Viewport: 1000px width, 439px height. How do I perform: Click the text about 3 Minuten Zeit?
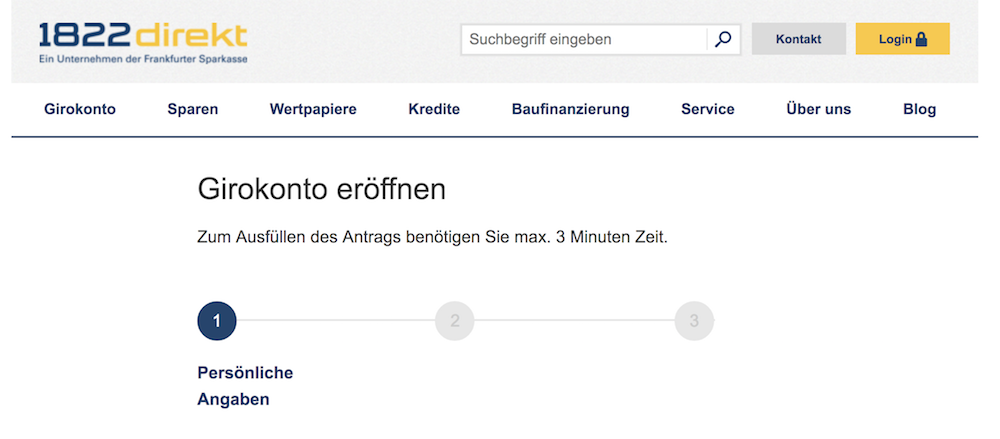(432, 238)
